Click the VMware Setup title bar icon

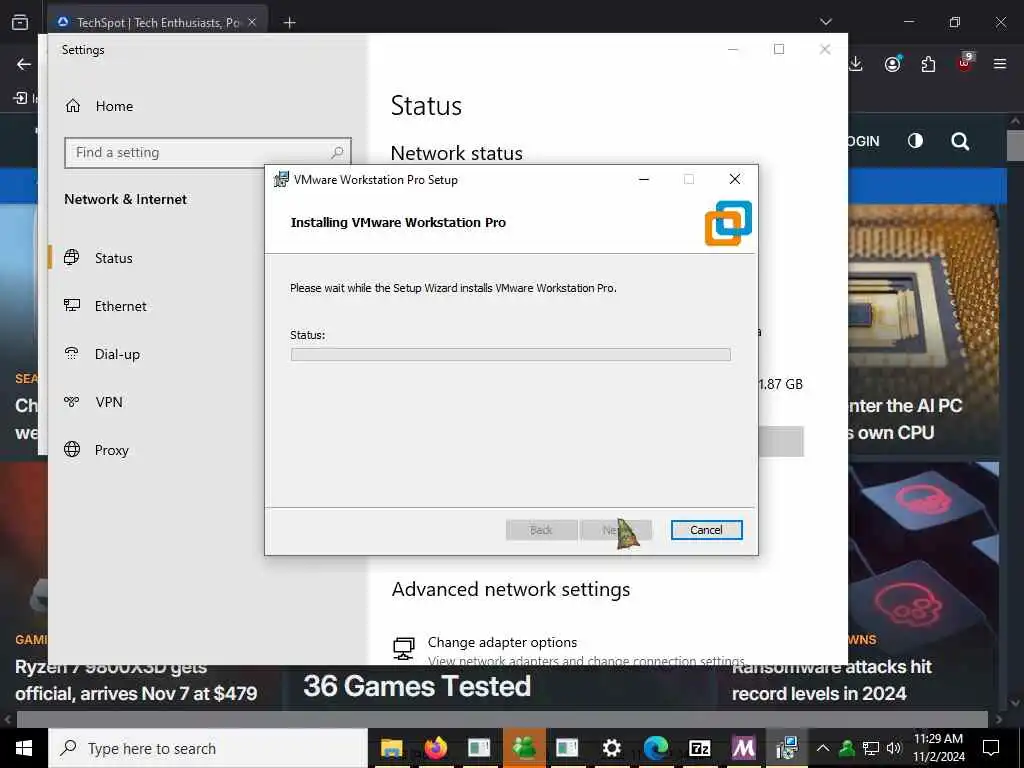click(281, 179)
